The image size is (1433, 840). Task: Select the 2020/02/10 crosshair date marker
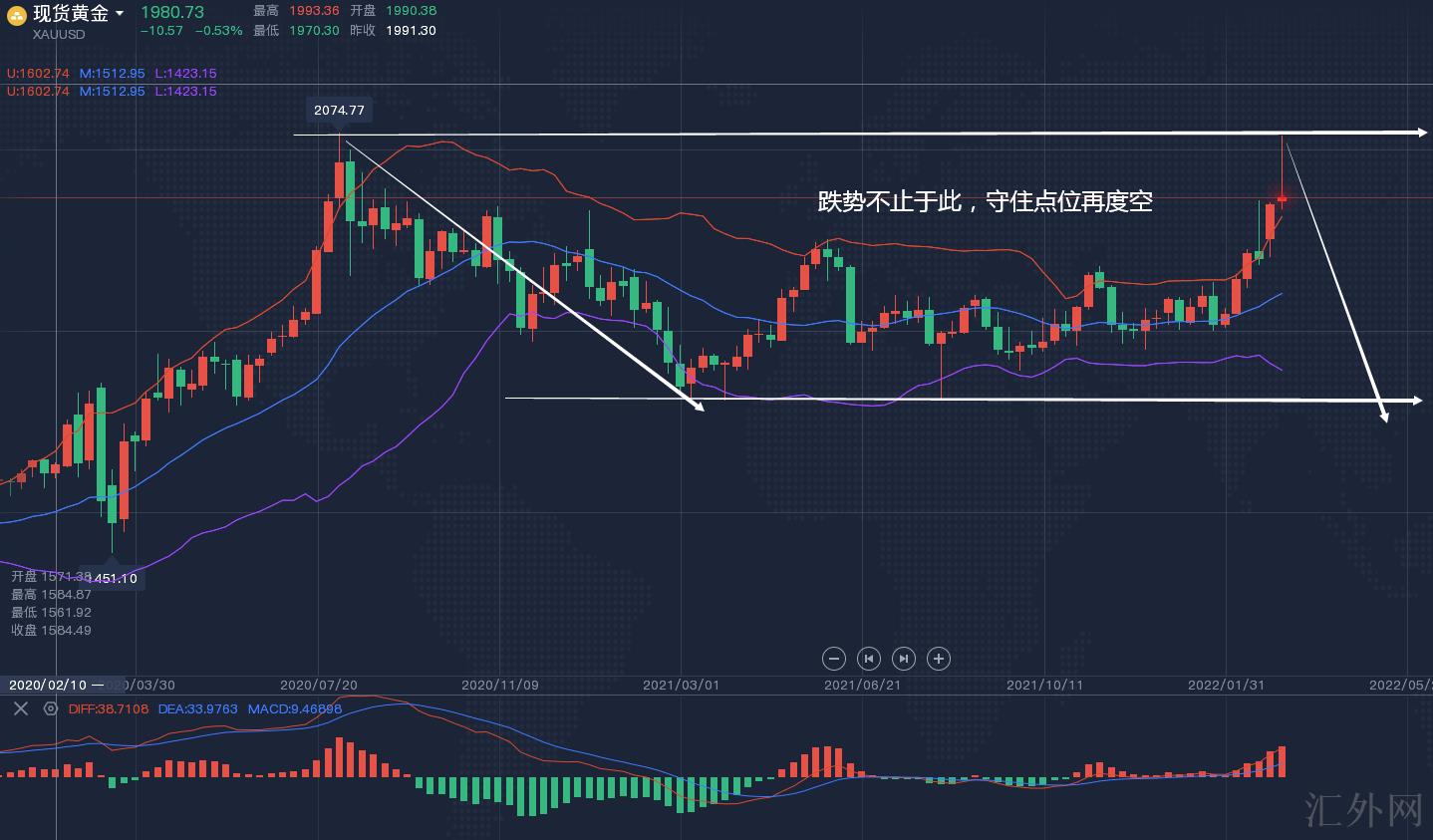pyautogui.click(x=56, y=685)
